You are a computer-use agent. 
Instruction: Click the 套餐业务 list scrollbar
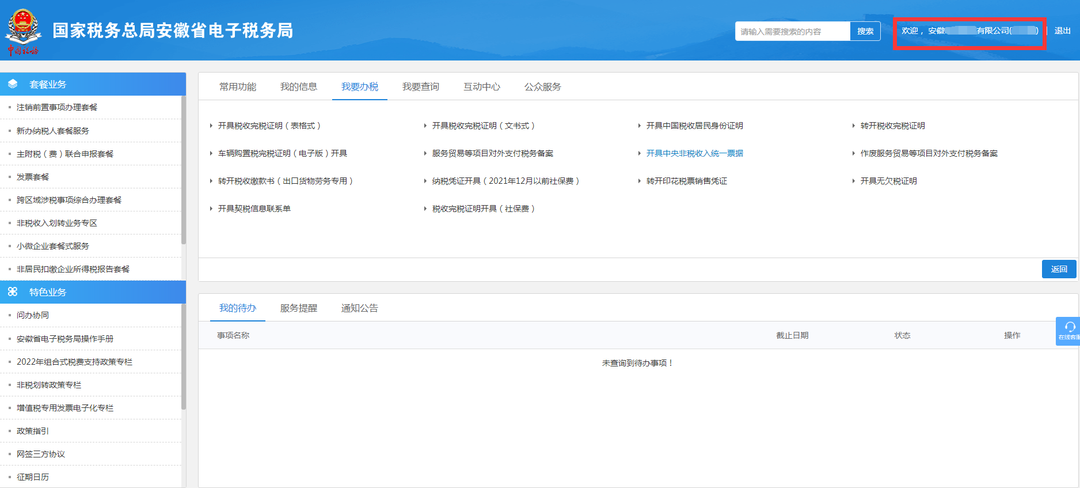pyautogui.click(x=183, y=170)
